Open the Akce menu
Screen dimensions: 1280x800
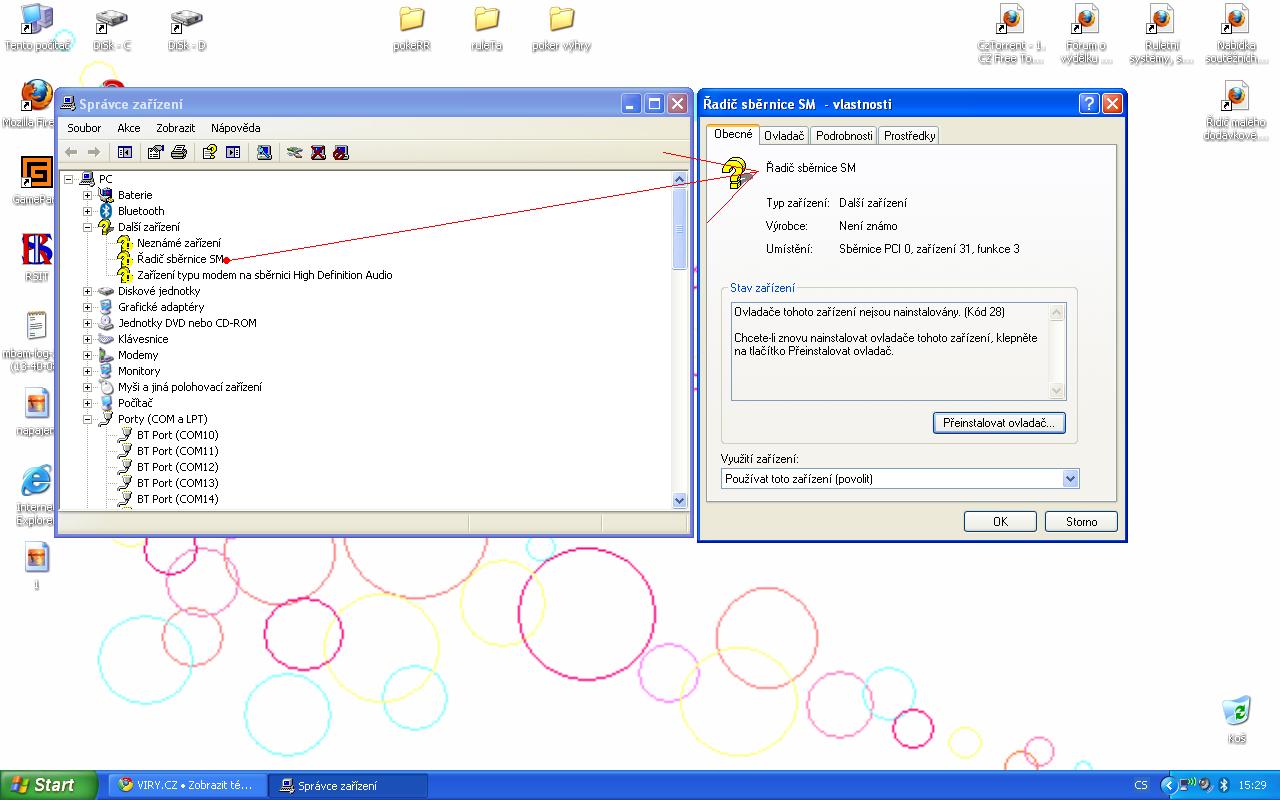[x=129, y=128]
